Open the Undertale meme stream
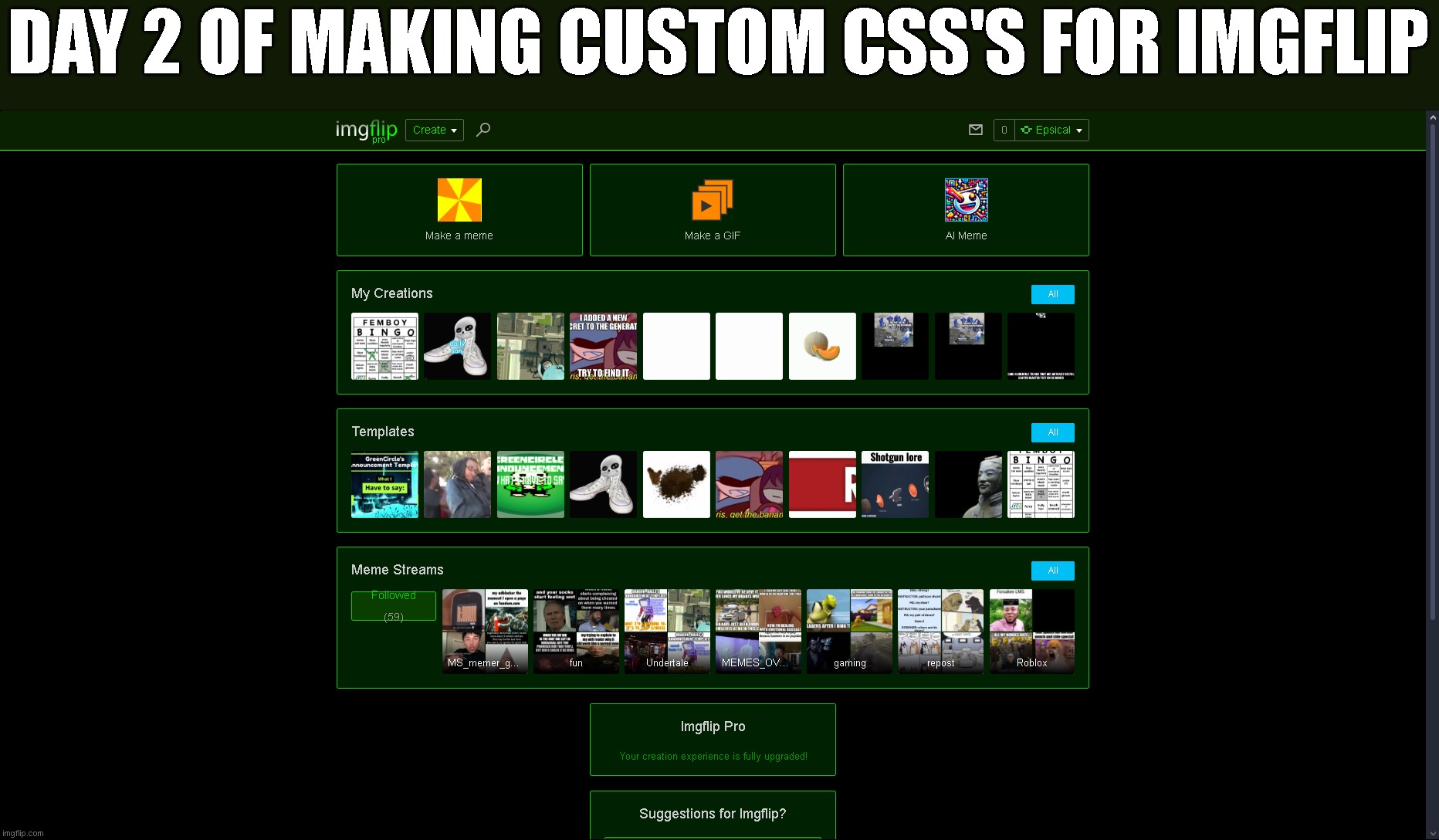Viewport: 1439px width, 840px height. 667,632
